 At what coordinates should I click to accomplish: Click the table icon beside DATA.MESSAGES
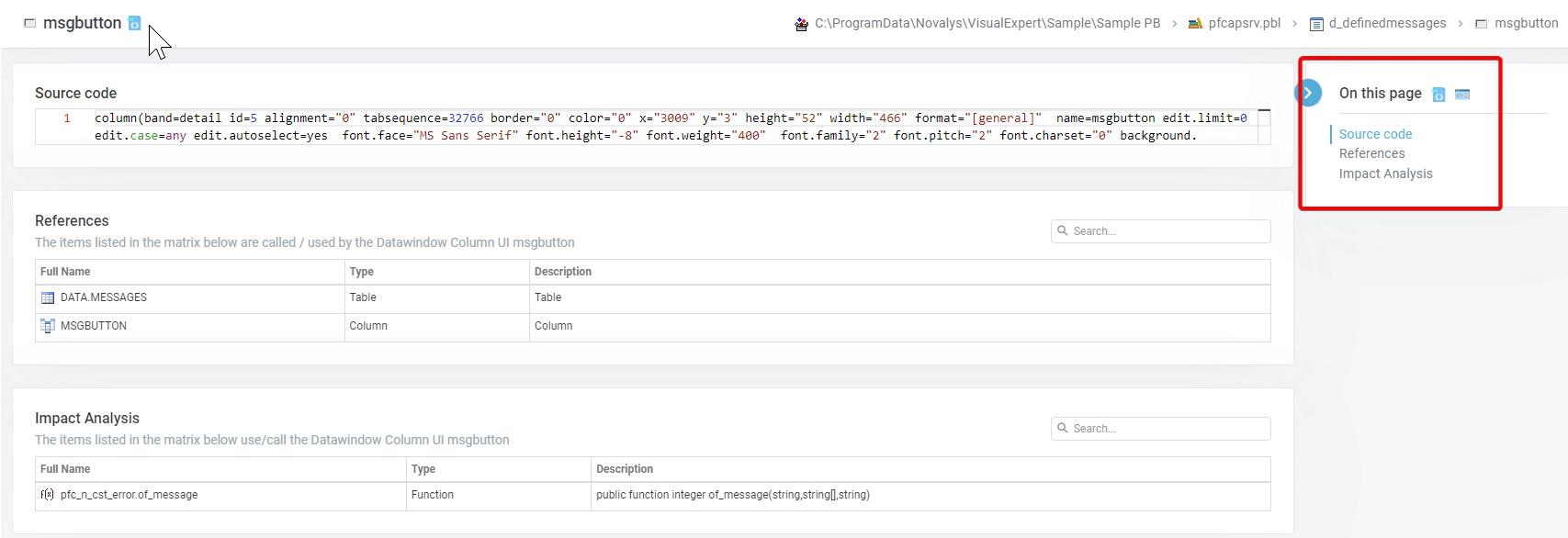pos(48,298)
